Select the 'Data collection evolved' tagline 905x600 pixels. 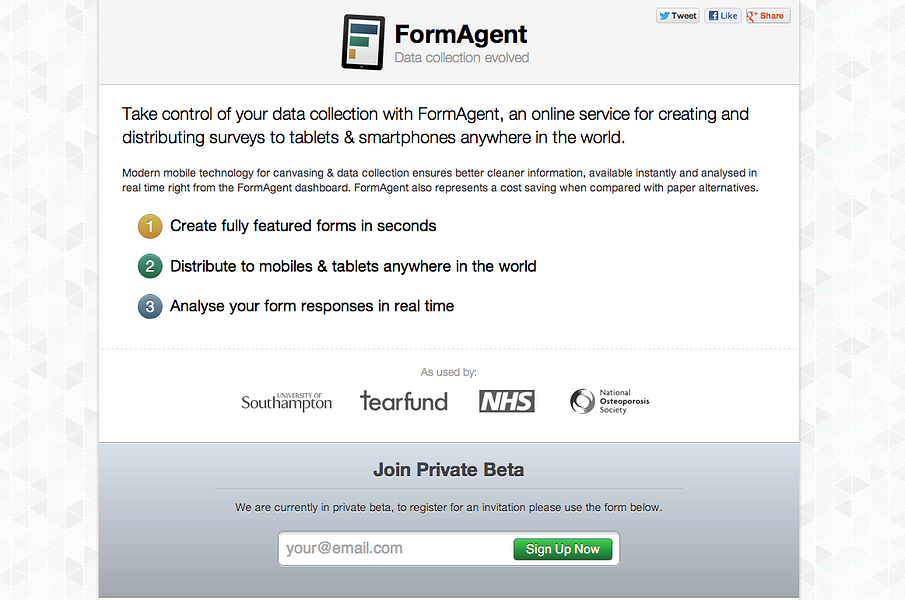[461, 57]
